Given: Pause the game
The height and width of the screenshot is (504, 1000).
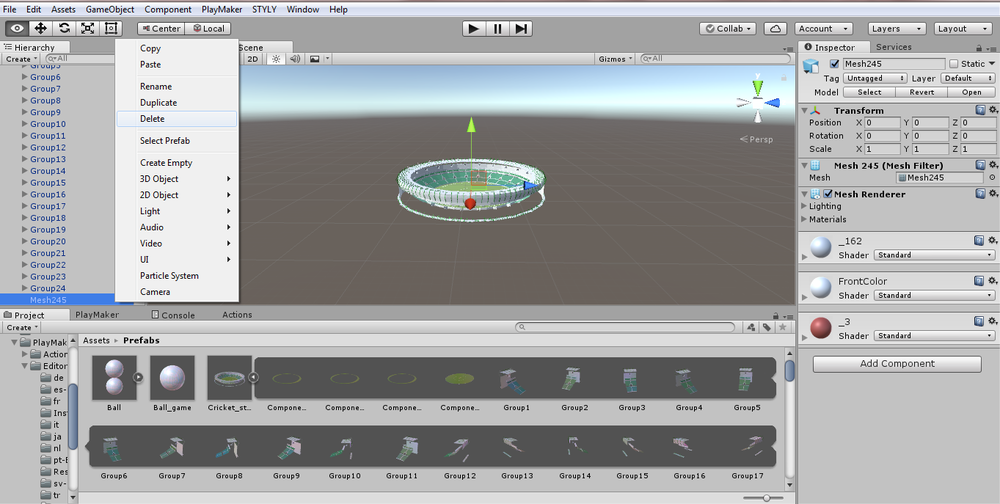Looking at the screenshot, I should [x=497, y=29].
